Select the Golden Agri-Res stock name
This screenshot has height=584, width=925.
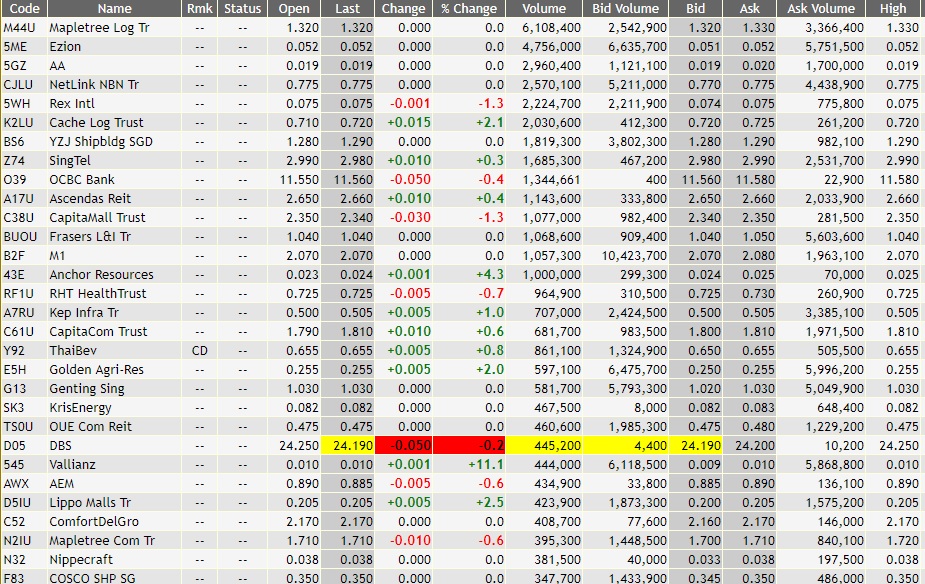coord(113,370)
